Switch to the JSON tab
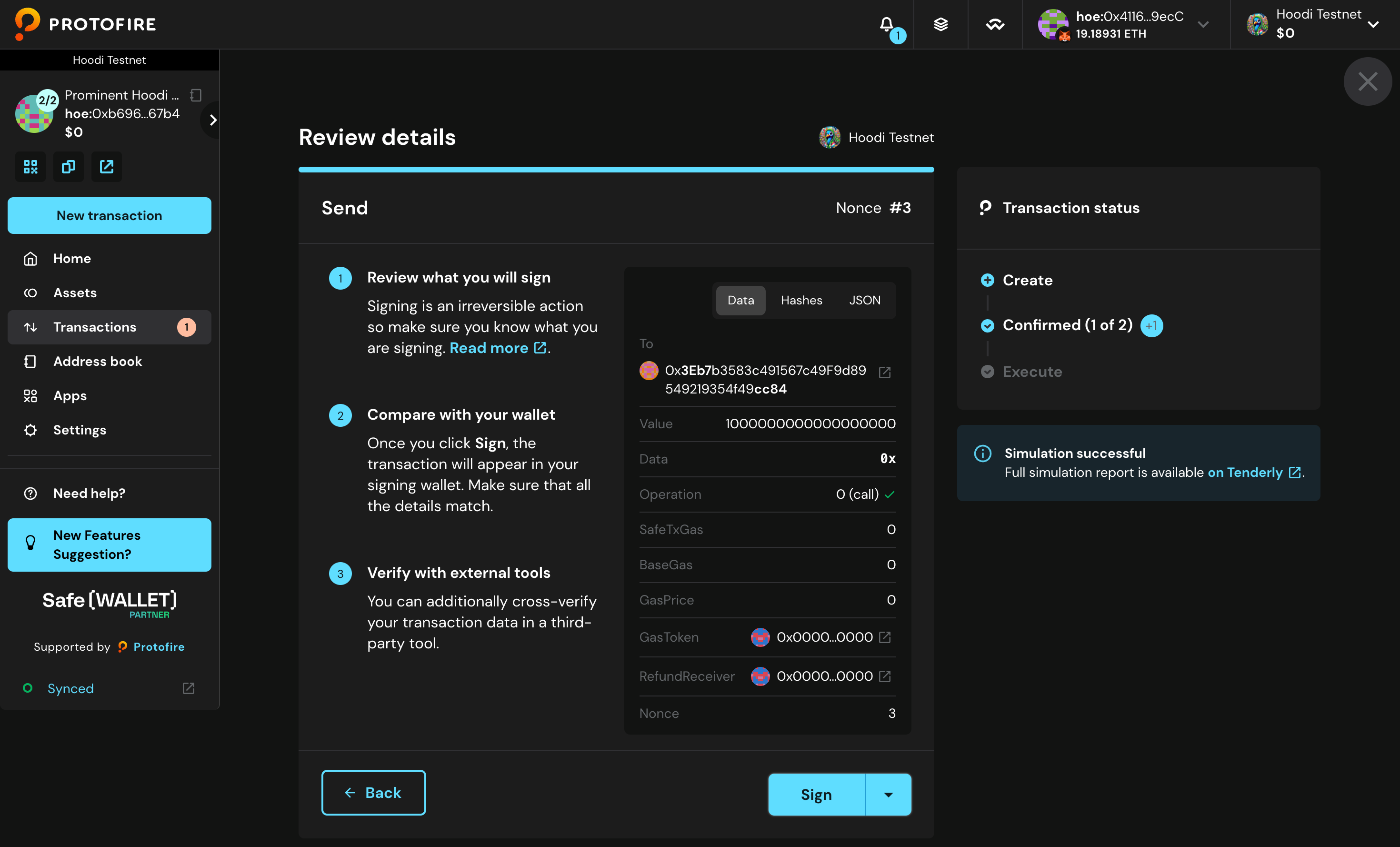The width and height of the screenshot is (1400, 847). click(865, 300)
